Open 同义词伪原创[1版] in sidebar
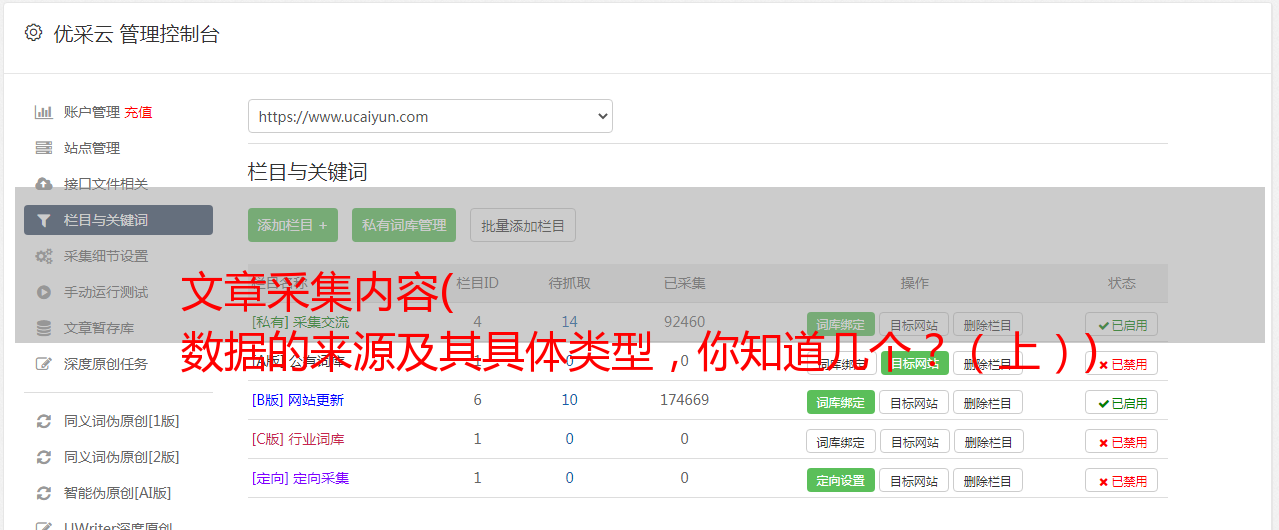 coord(122,421)
